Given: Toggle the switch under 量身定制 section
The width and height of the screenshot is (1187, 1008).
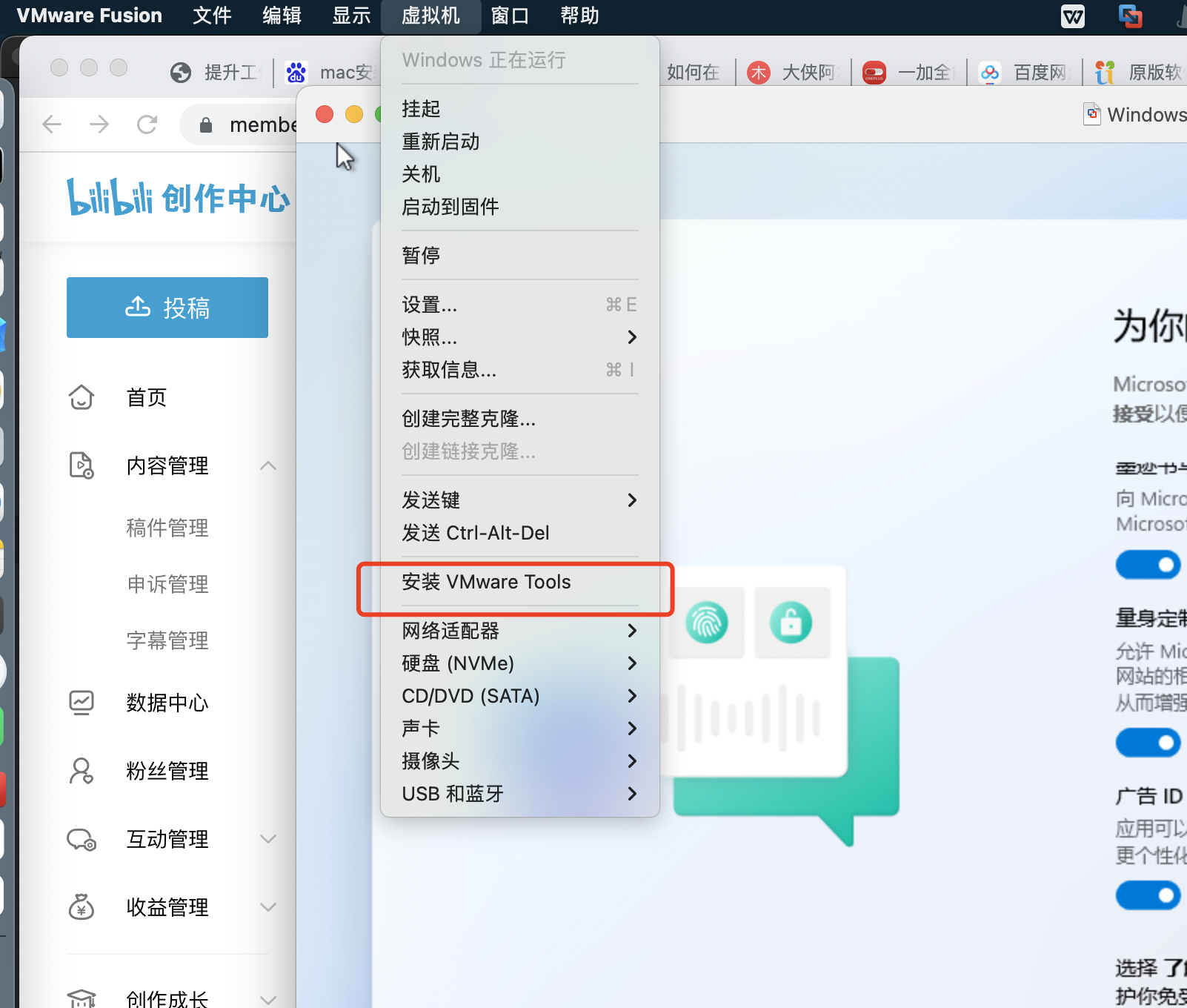Looking at the screenshot, I should [1148, 743].
